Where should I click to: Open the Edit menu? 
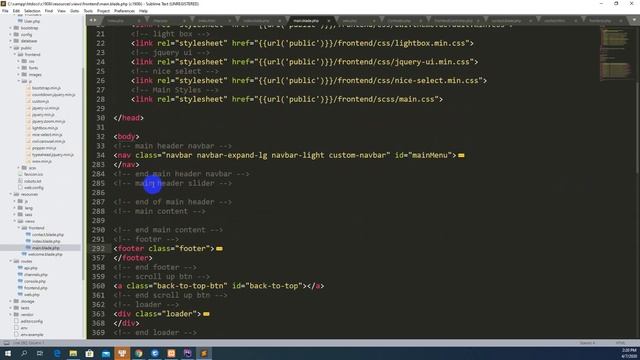click(x=16, y=11)
